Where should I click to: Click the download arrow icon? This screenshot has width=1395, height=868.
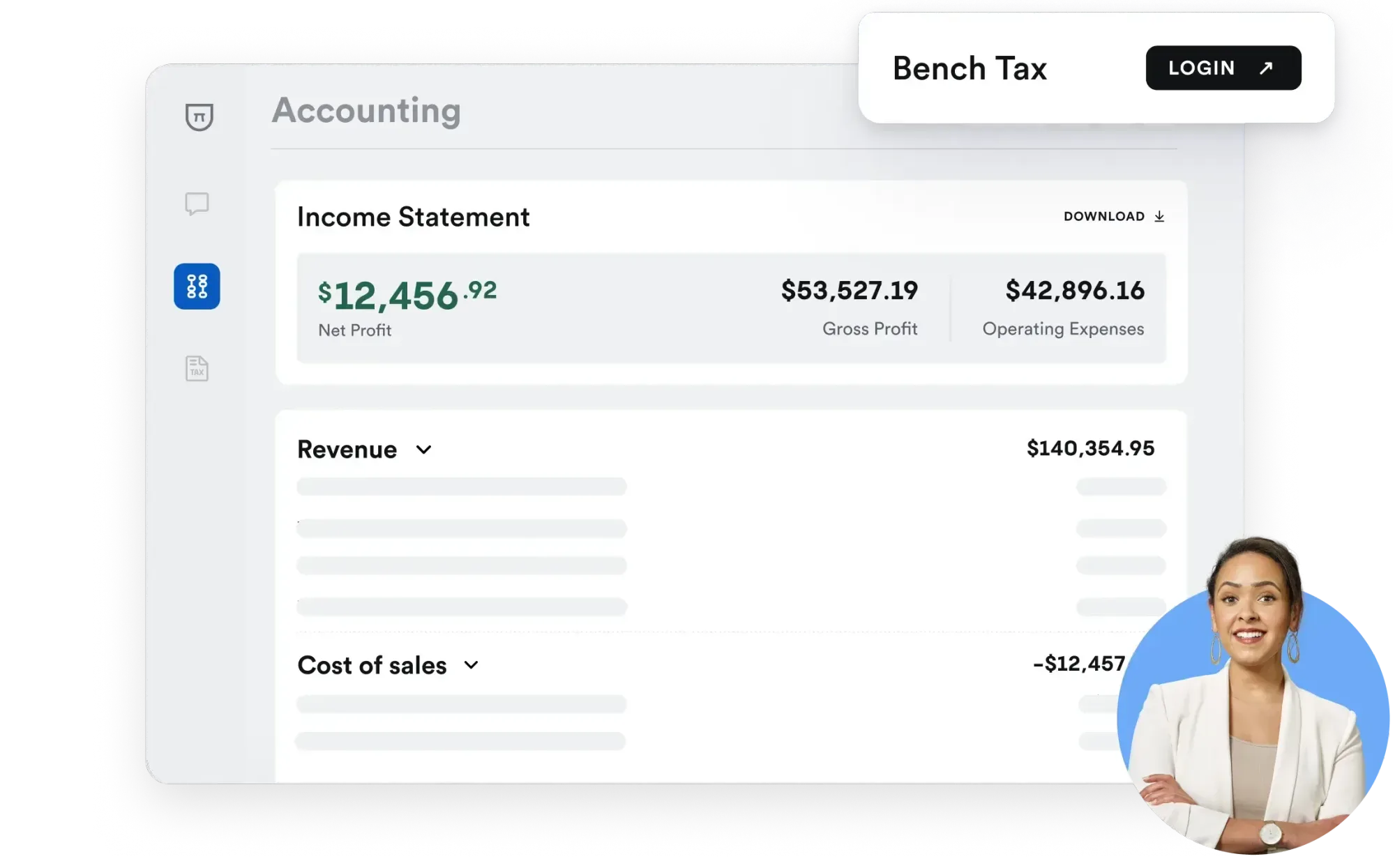point(1159,216)
